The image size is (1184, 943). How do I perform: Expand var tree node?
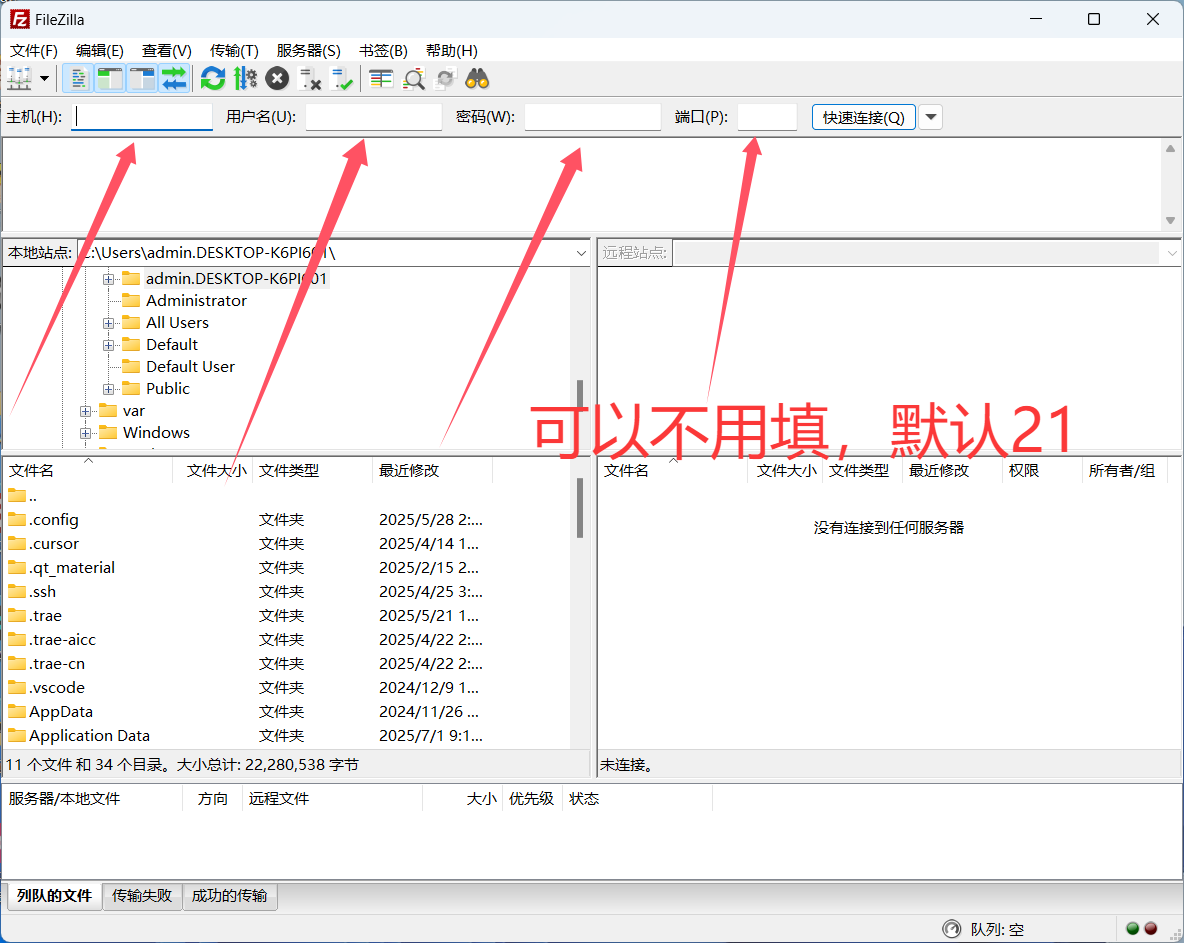click(85, 411)
